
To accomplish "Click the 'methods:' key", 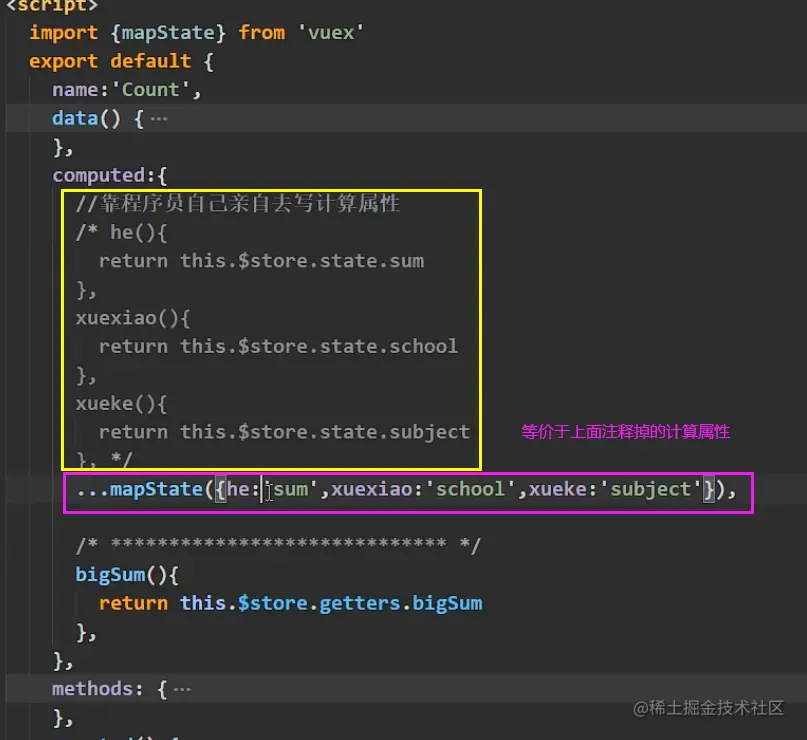I will tap(98, 689).
